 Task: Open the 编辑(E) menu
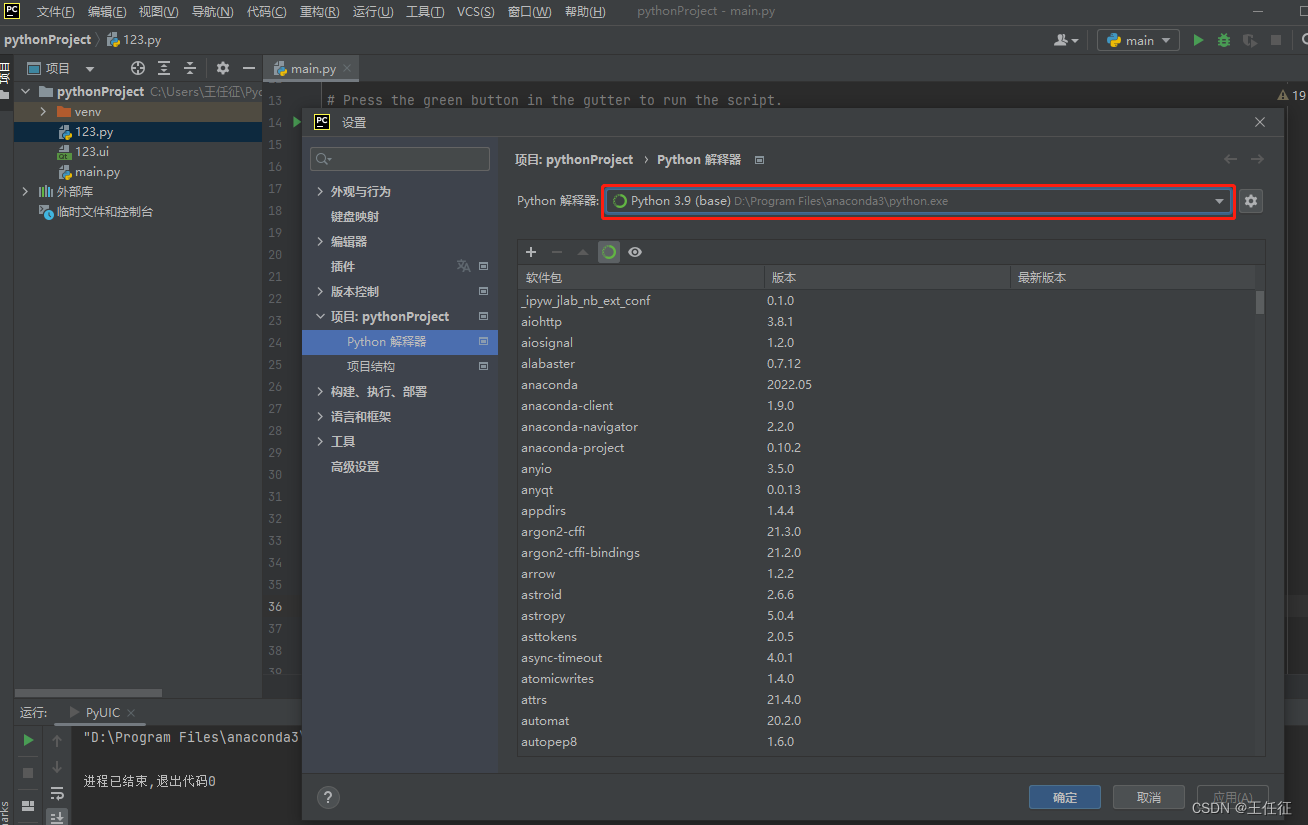pos(107,12)
